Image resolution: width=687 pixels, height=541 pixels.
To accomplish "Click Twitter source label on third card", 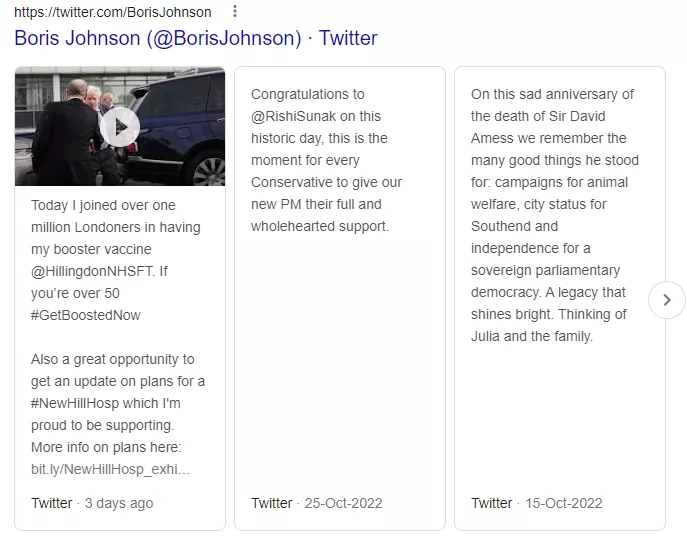I will tap(492, 503).
